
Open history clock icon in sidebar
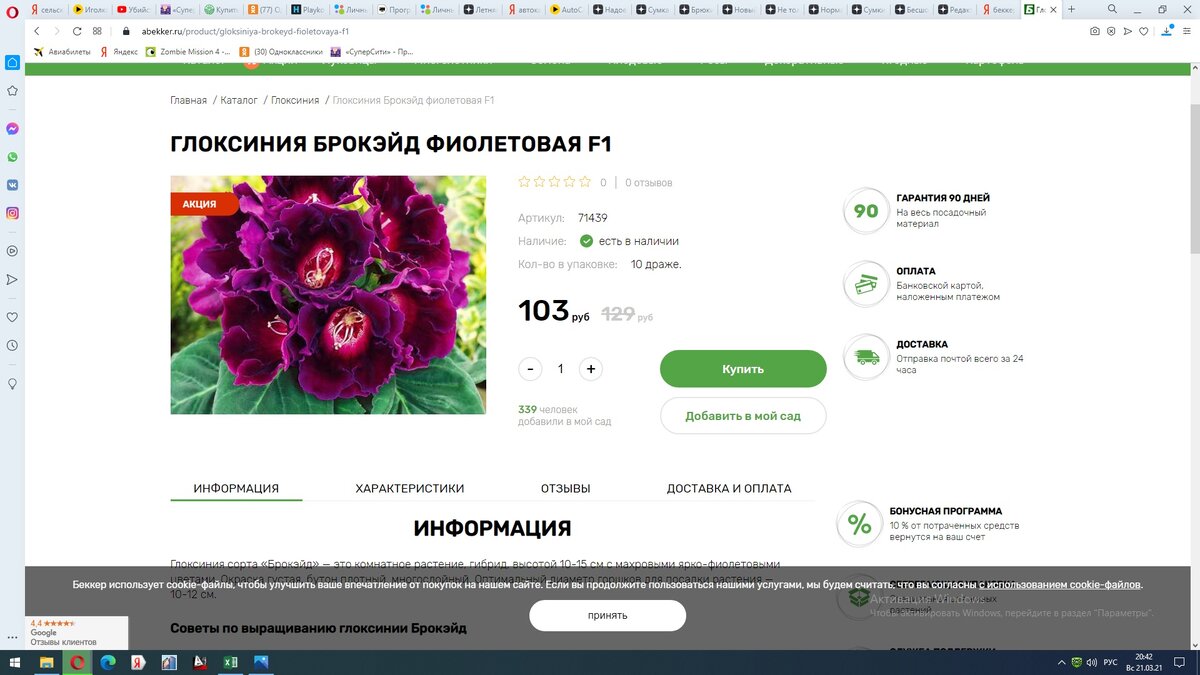(12, 345)
